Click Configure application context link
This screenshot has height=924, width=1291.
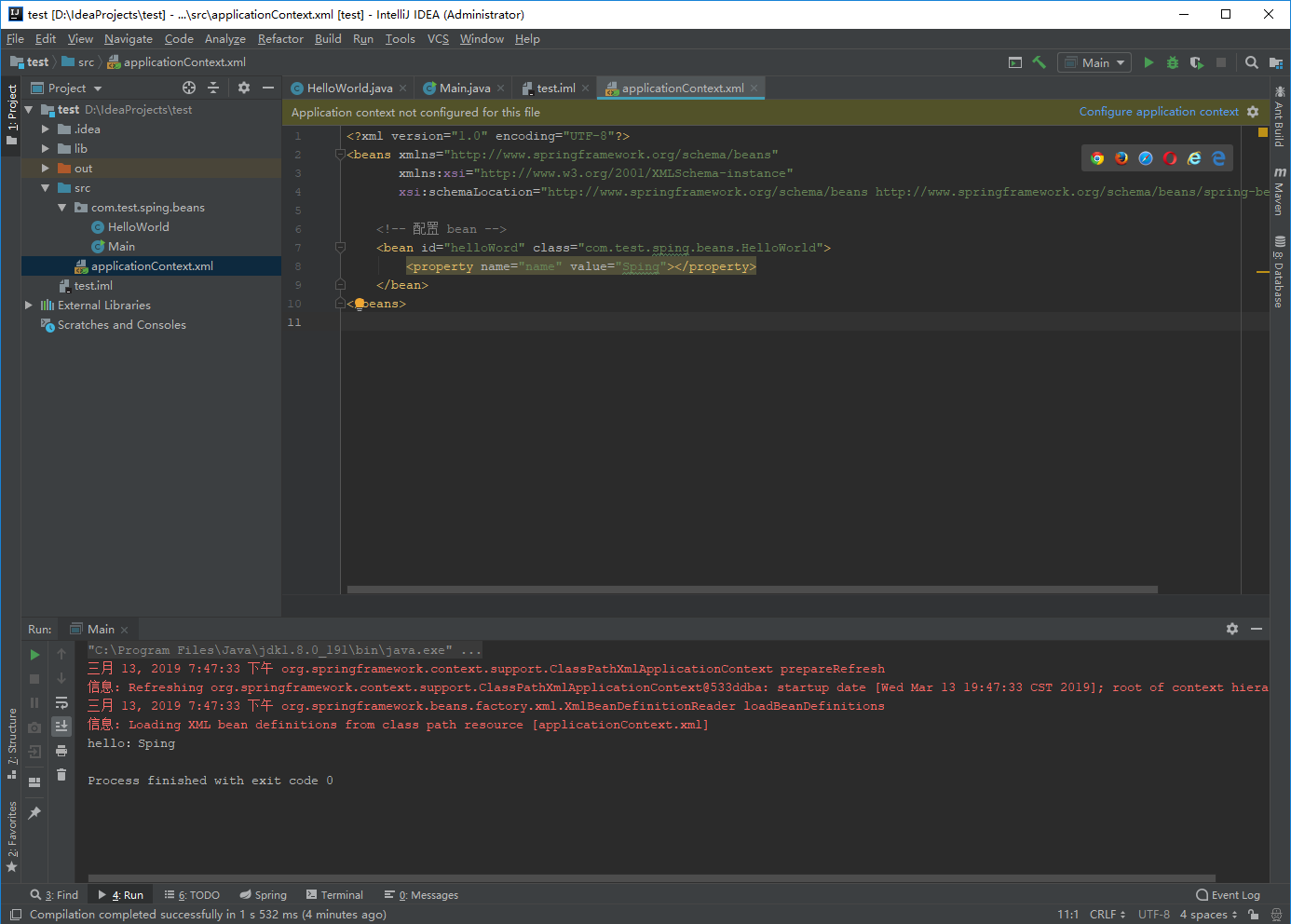1159,112
